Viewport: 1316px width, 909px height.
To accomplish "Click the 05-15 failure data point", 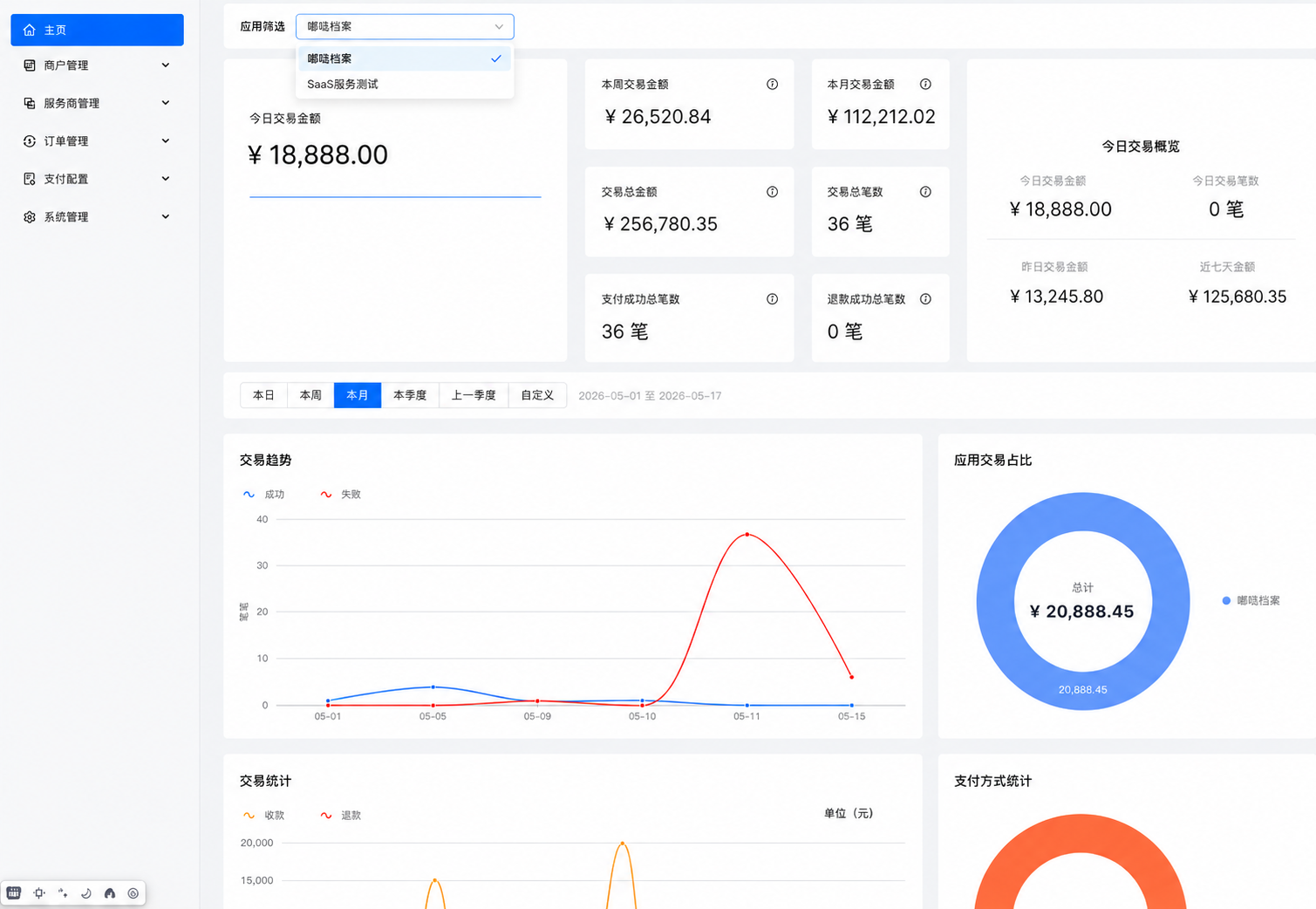I will tap(852, 677).
